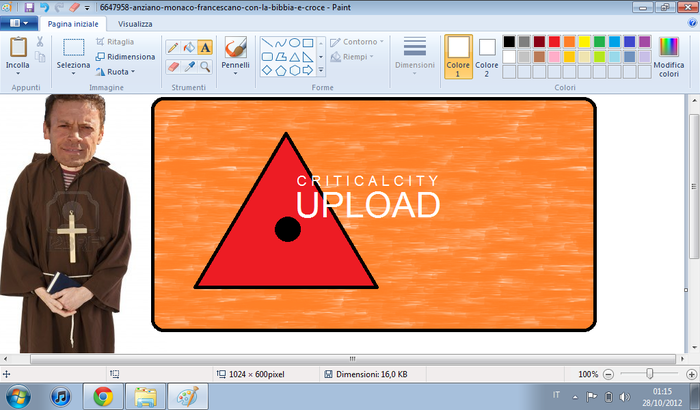Image resolution: width=700 pixels, height=410 pixels.
Task: Choose the Right arrow shape
Action: [x=308, y=70]
